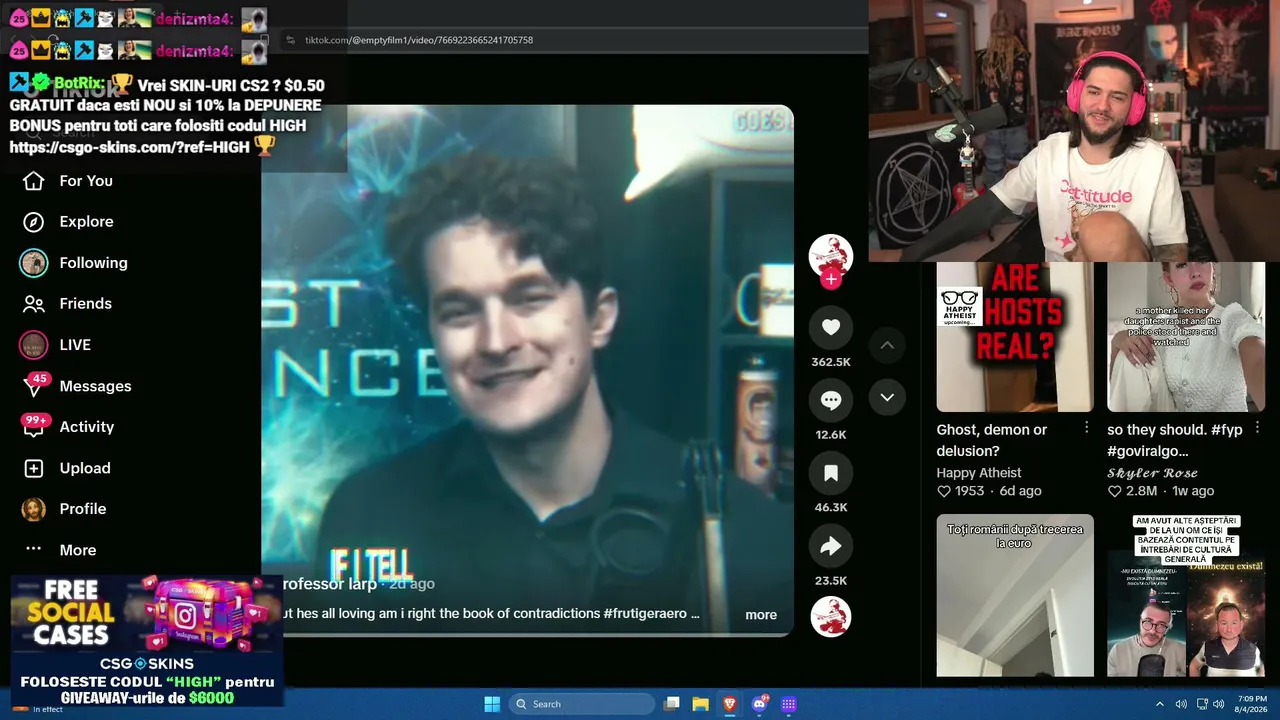Open the 'Toți românii după trecerea la euro' thumbnail
This screenshot has height=720, width=1280.
1015,596
